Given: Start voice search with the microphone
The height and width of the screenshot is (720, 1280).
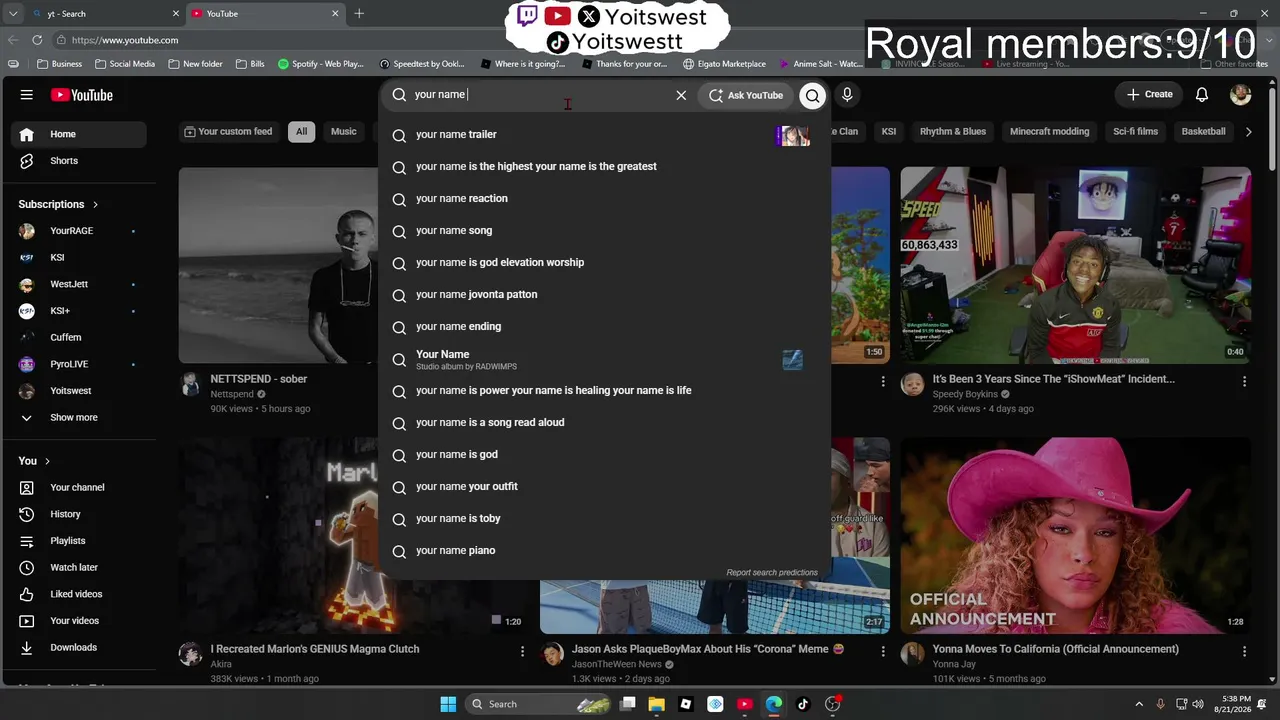Looking at the screenshot, I should coord(847,95).
